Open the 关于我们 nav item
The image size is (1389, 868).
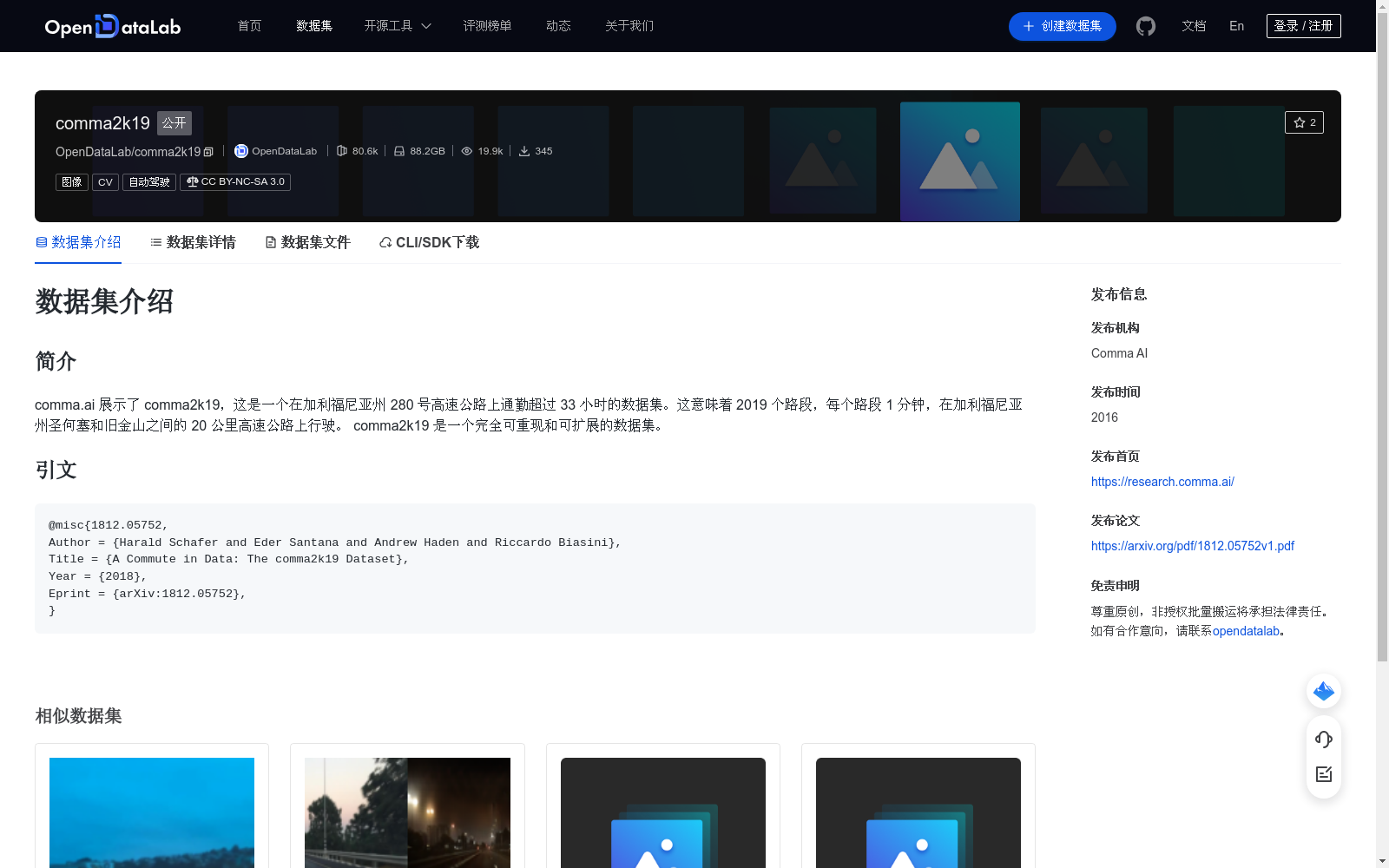(x=629, y=26)
